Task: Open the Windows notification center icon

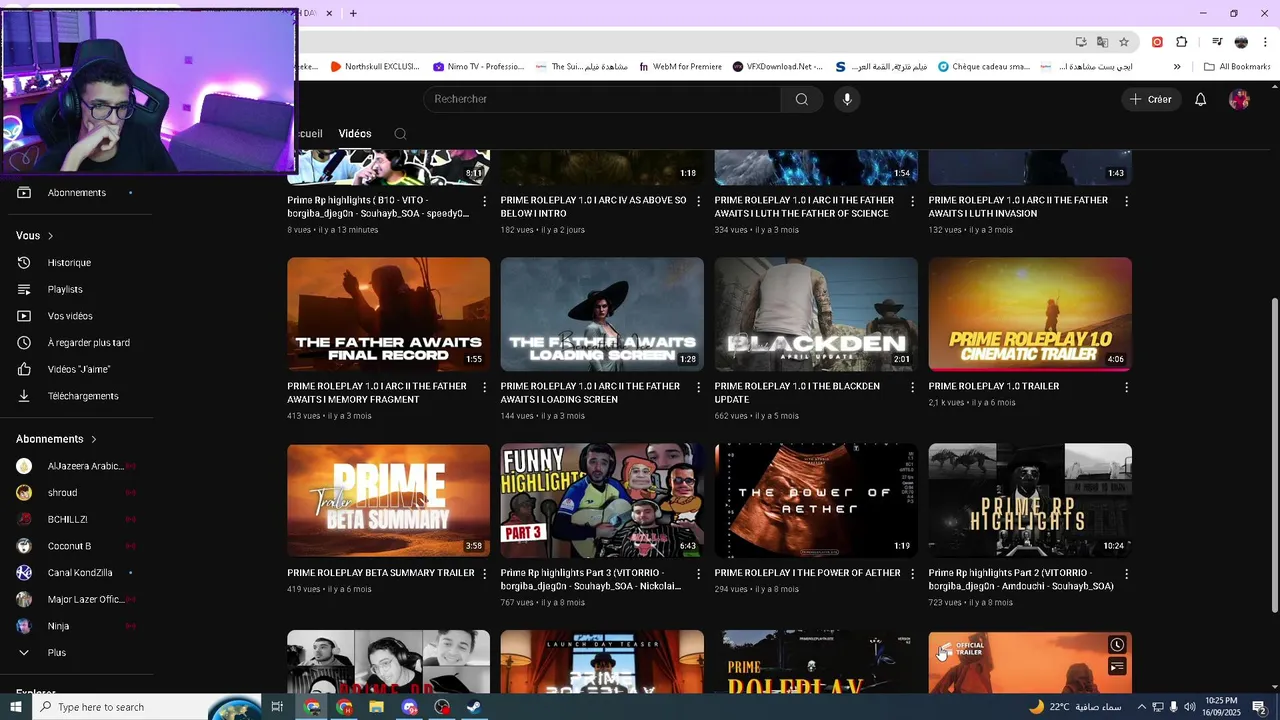Action: [1259, 707]
